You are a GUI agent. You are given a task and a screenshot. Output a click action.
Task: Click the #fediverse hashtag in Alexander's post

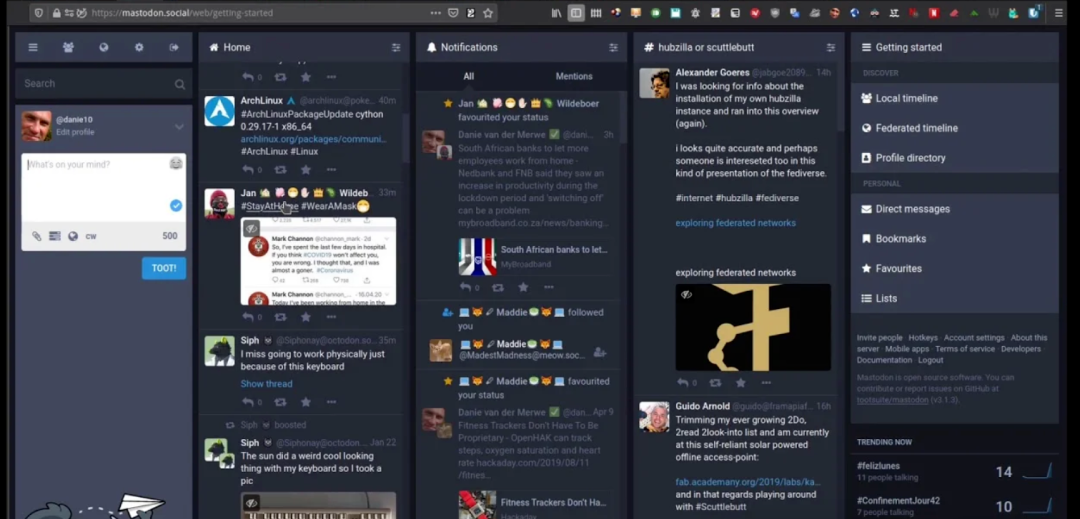coord(777,198)
